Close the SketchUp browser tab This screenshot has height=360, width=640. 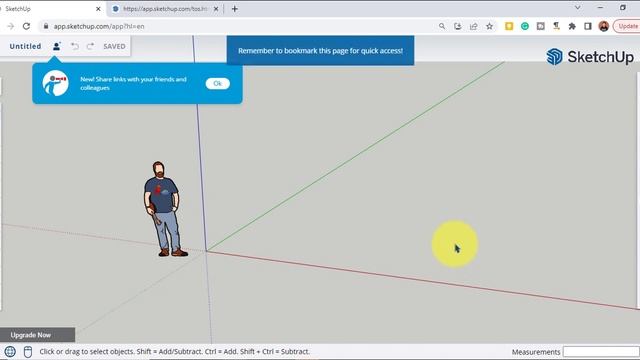(x=98, y=9)
